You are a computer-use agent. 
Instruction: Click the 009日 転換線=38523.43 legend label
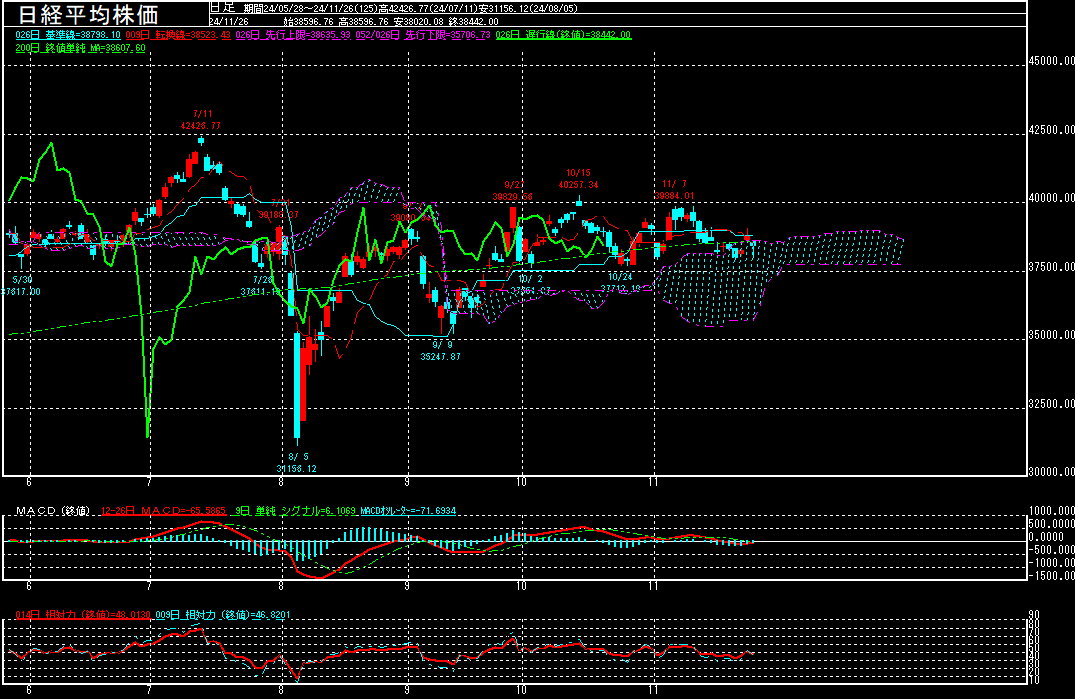178,34
